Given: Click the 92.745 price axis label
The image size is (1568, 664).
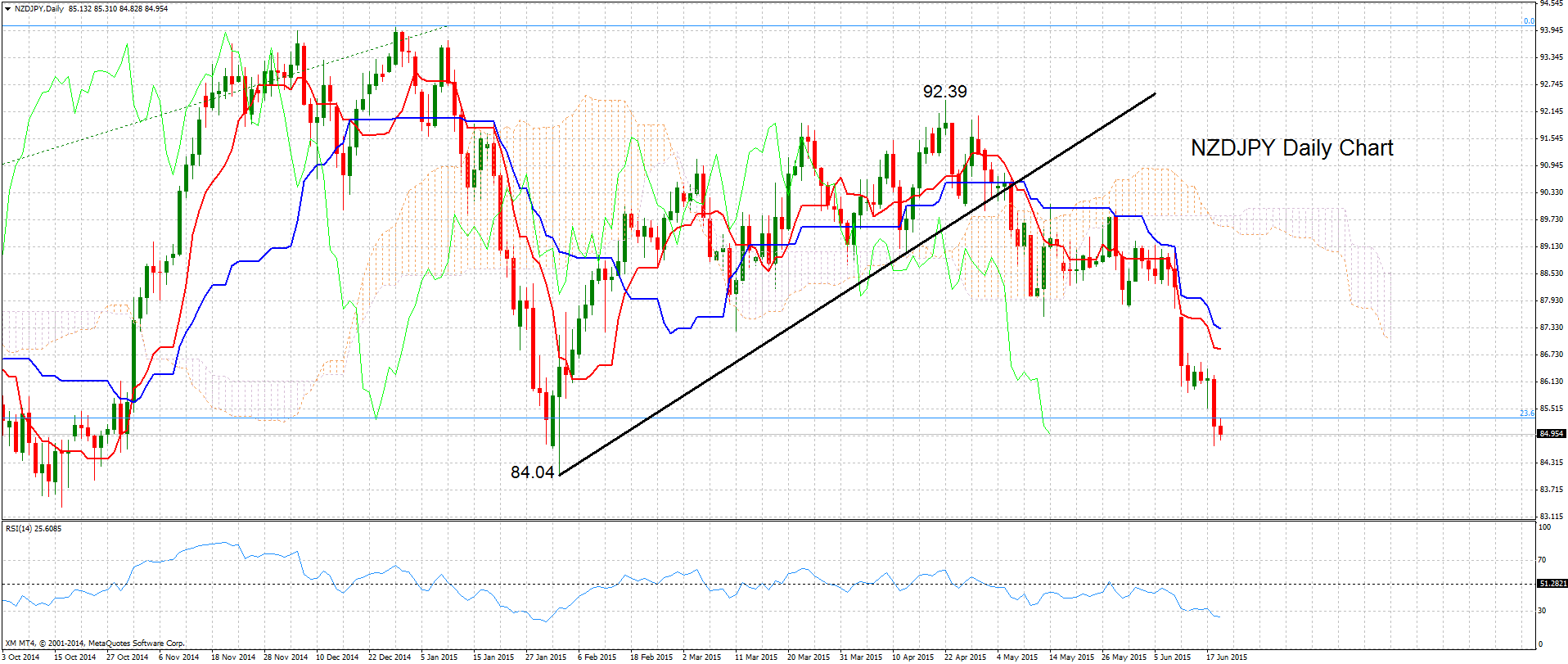Looking at the screenshot, I should pos(1552,84).
